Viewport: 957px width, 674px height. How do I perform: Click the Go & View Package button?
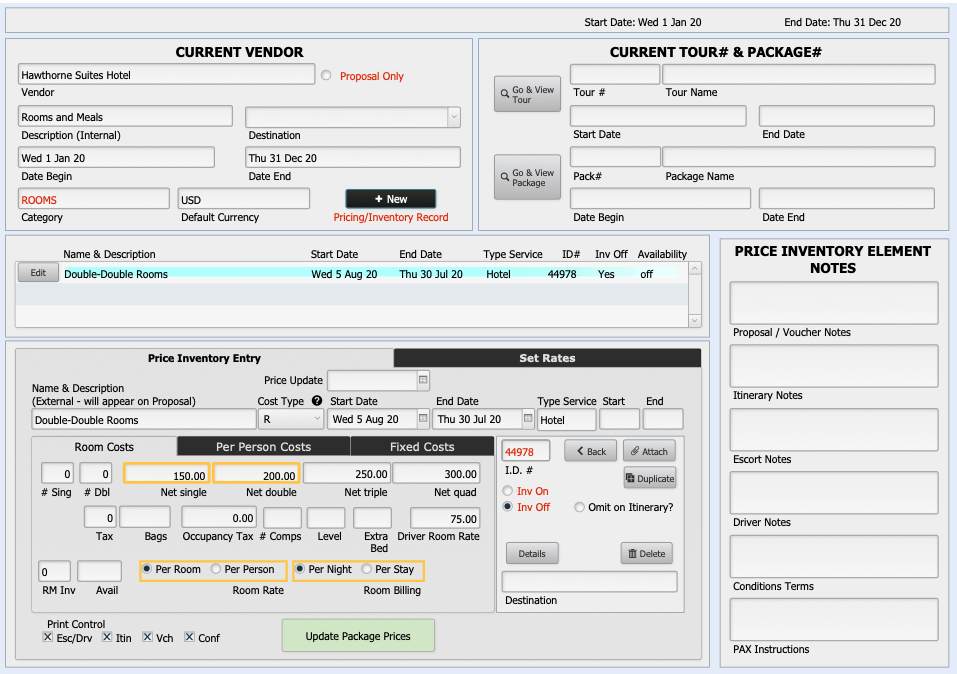pyautogui.click(x=527, y=177)
